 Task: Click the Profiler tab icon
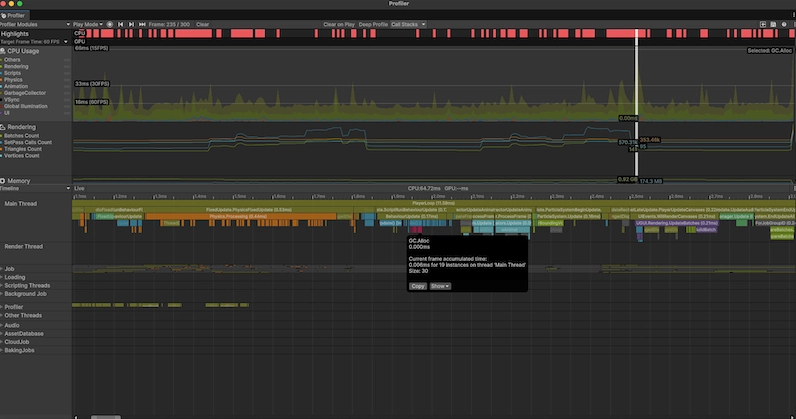4,16
